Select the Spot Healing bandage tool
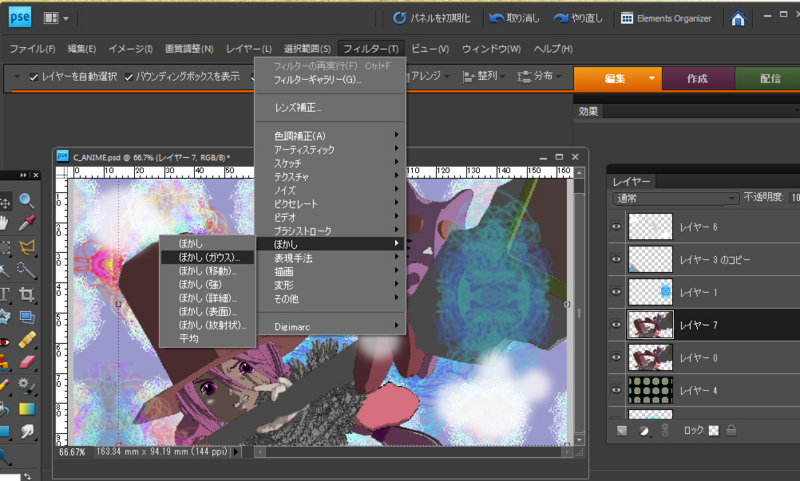The width and height of the screenshot is (800, 481). (27, 340)
